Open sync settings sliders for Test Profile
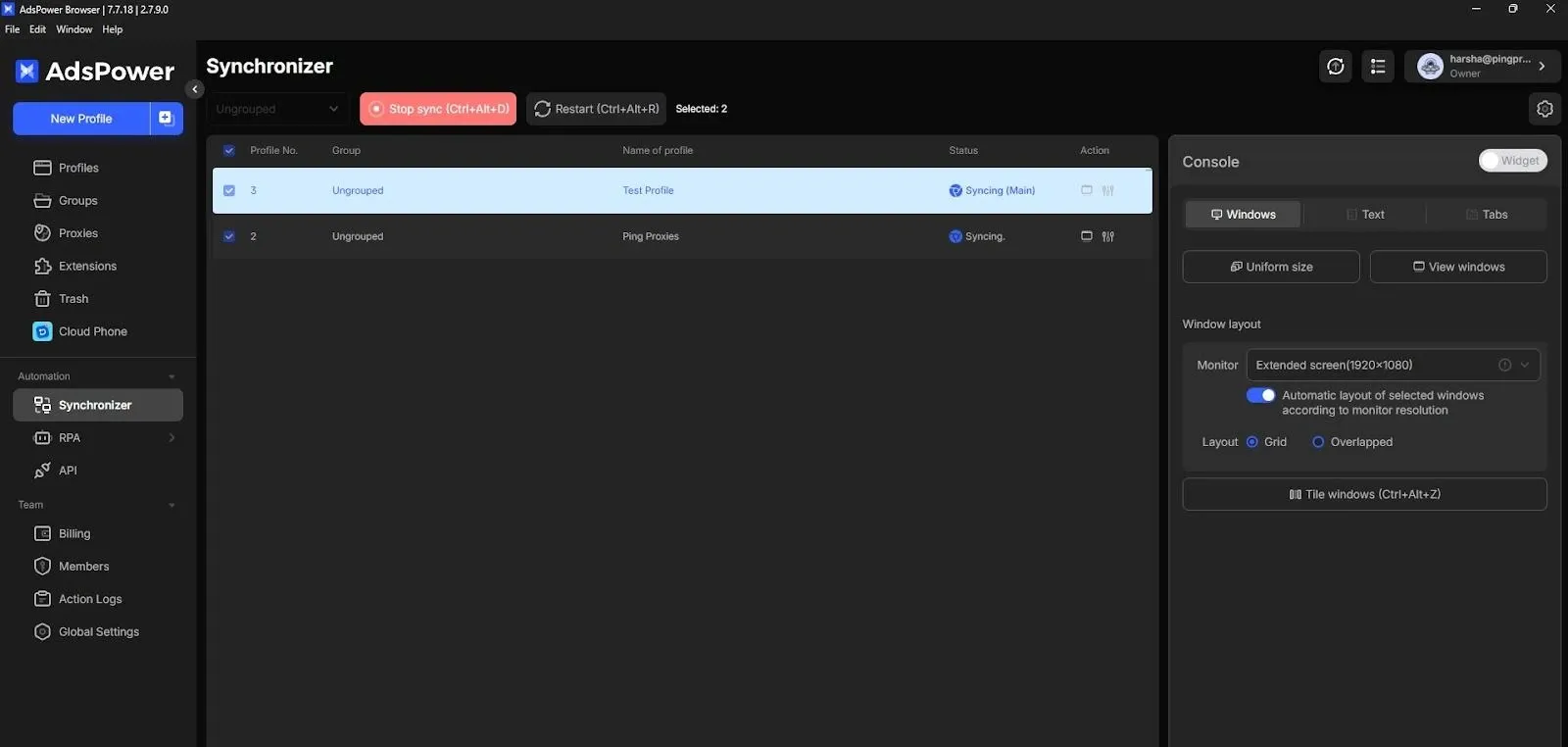Viewport: 1568px width, 747px height. click(1108, 190)
